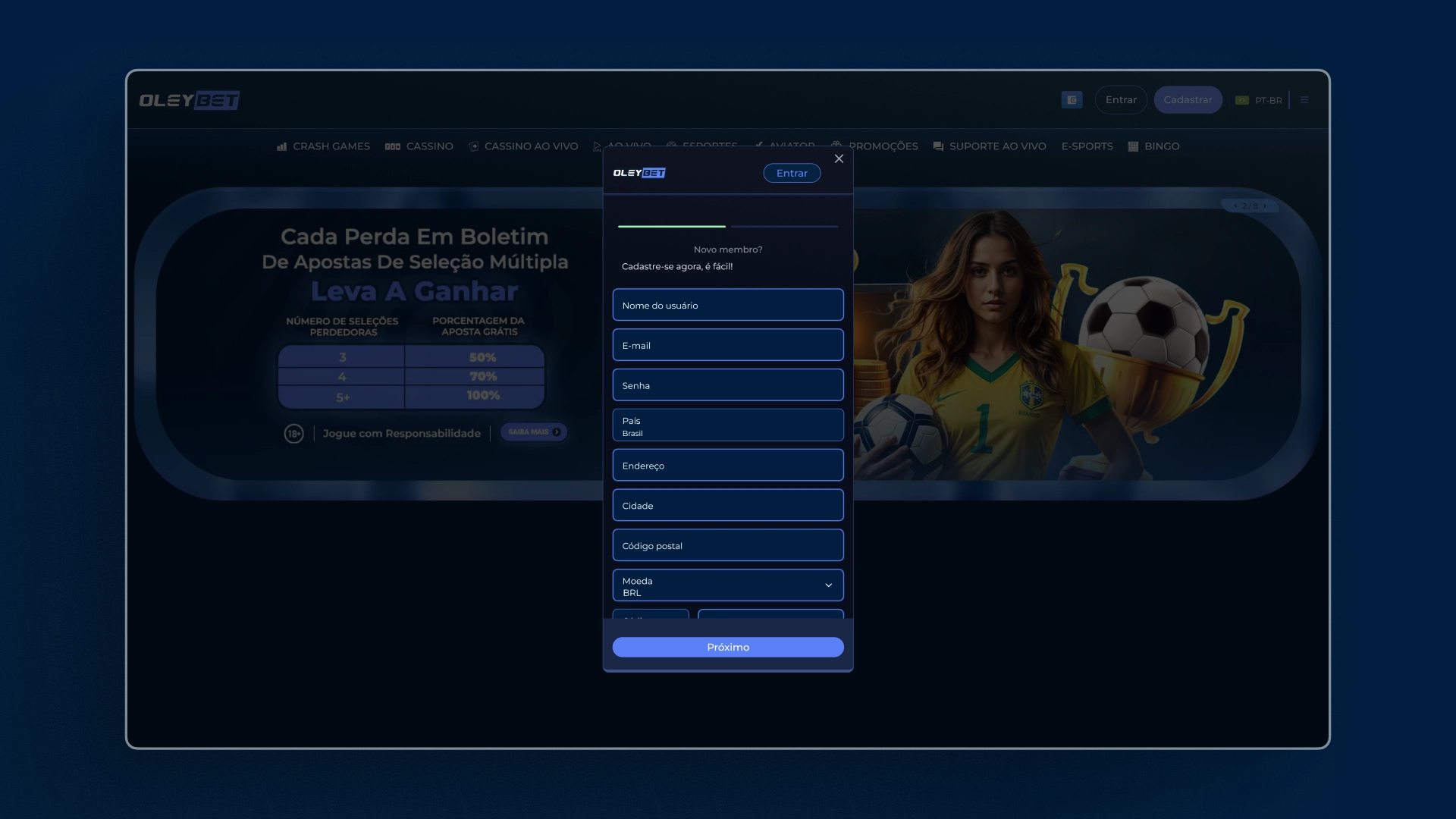
Task: Open the País Brasil selector
Action: pyautogui.click(x=728, y=425)
